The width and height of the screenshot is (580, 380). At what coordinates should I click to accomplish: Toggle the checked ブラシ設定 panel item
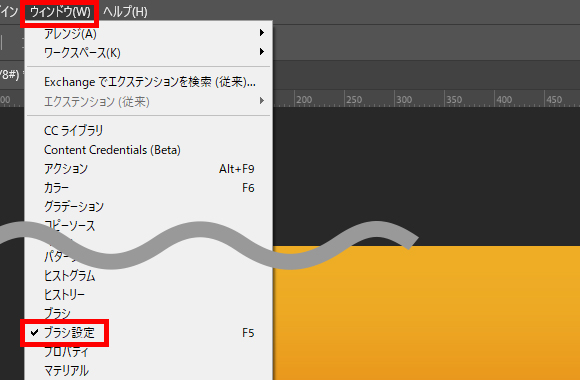click(149, 333)
